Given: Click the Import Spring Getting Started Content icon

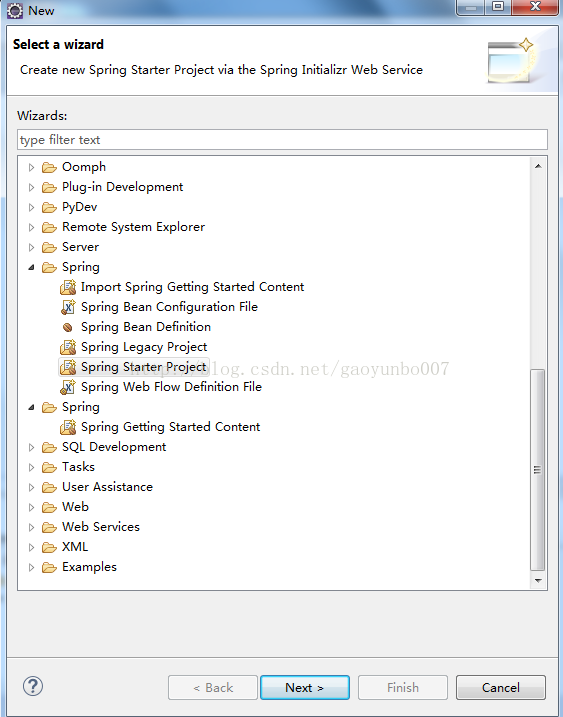Looking at the screenshot, I should tap(68, 287).
